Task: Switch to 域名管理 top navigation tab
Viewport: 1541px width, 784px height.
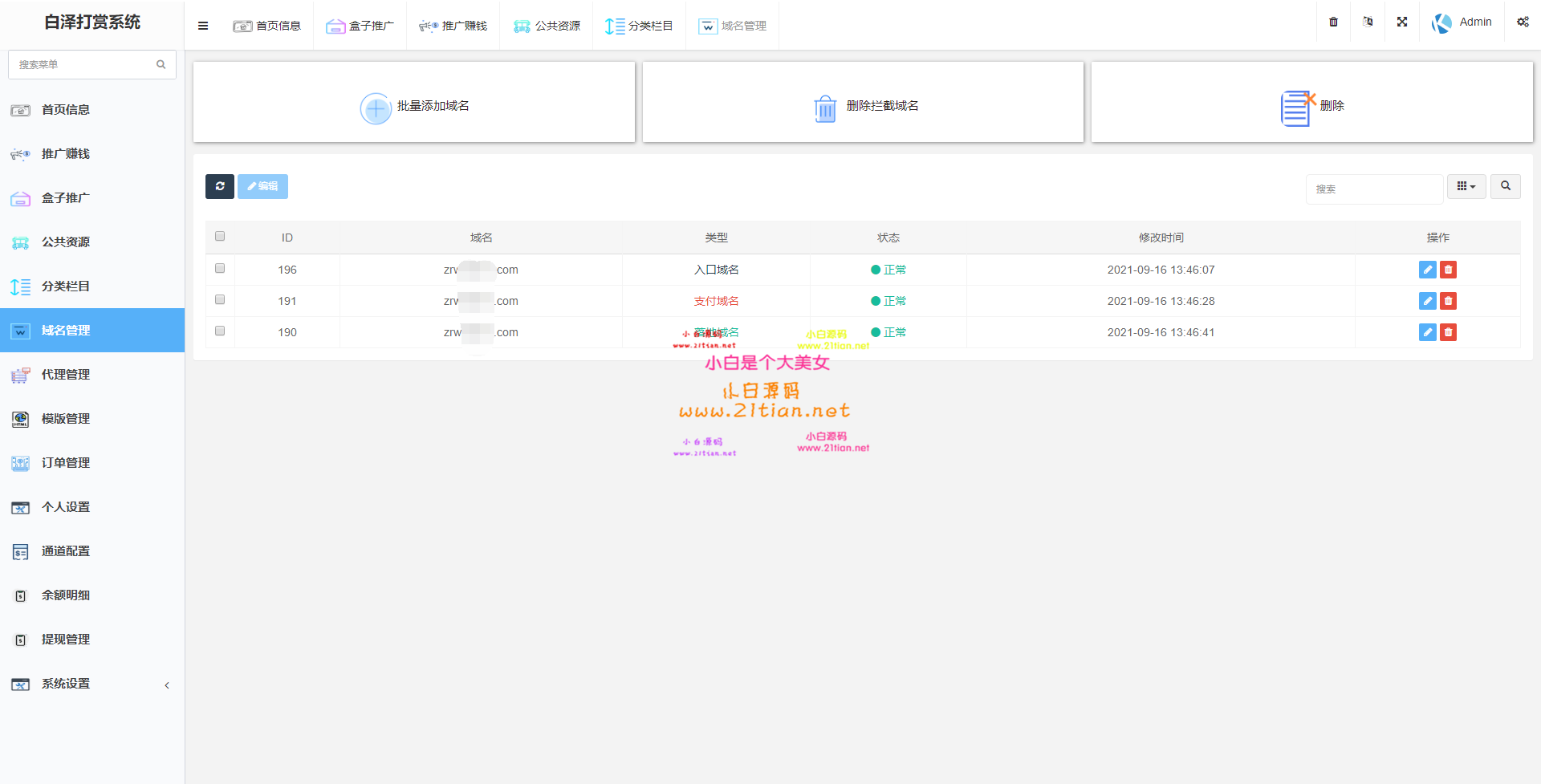Action: [x=732, y=26]
